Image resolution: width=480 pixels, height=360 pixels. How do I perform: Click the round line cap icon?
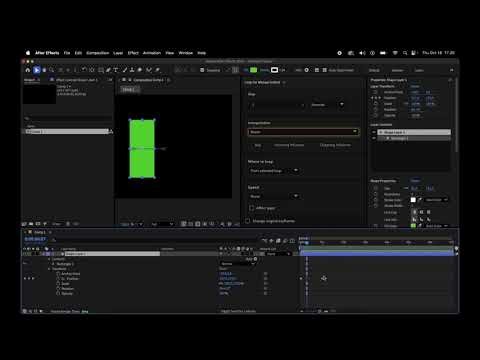click(x=421, y=212)
